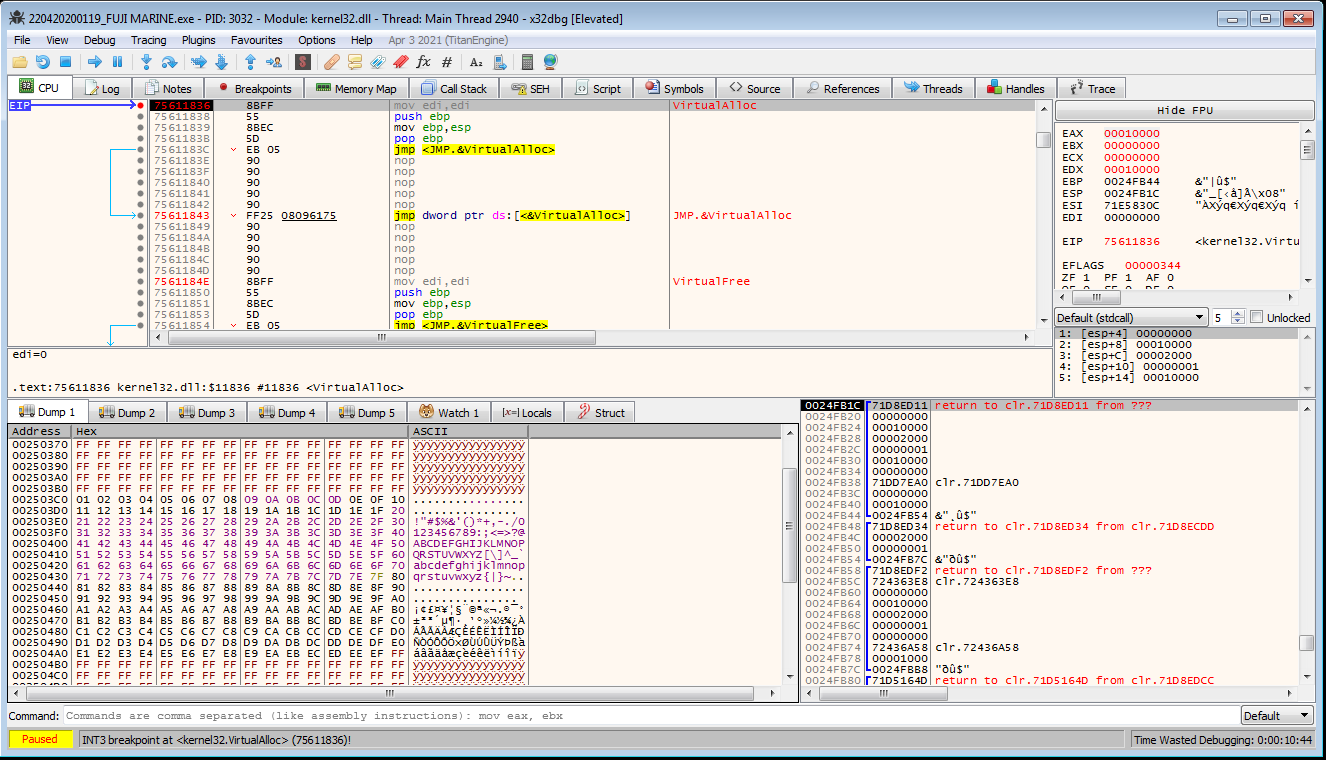Select the Struct tab
Screen dimensions: 1326x760
coord(600,412)
